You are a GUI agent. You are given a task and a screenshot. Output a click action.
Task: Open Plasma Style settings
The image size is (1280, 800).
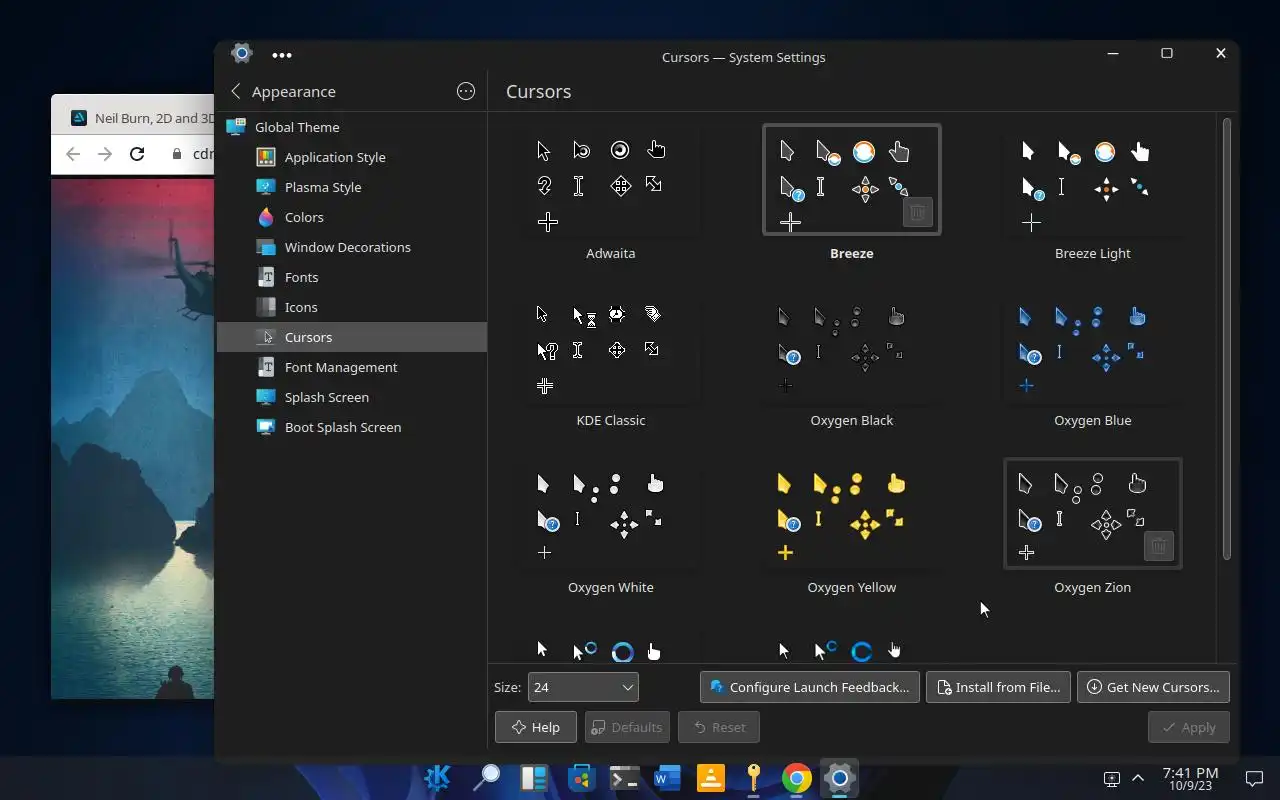coord(351,187)
